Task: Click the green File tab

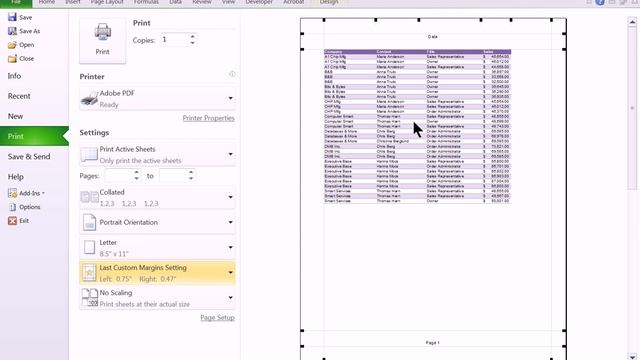Action: click(x=16, y=3)
